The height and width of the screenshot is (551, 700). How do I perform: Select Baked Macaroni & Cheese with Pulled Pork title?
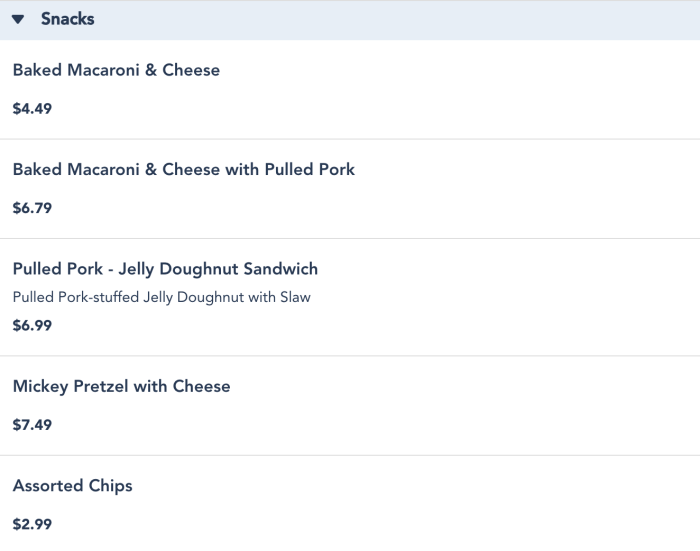click(183, 169)
